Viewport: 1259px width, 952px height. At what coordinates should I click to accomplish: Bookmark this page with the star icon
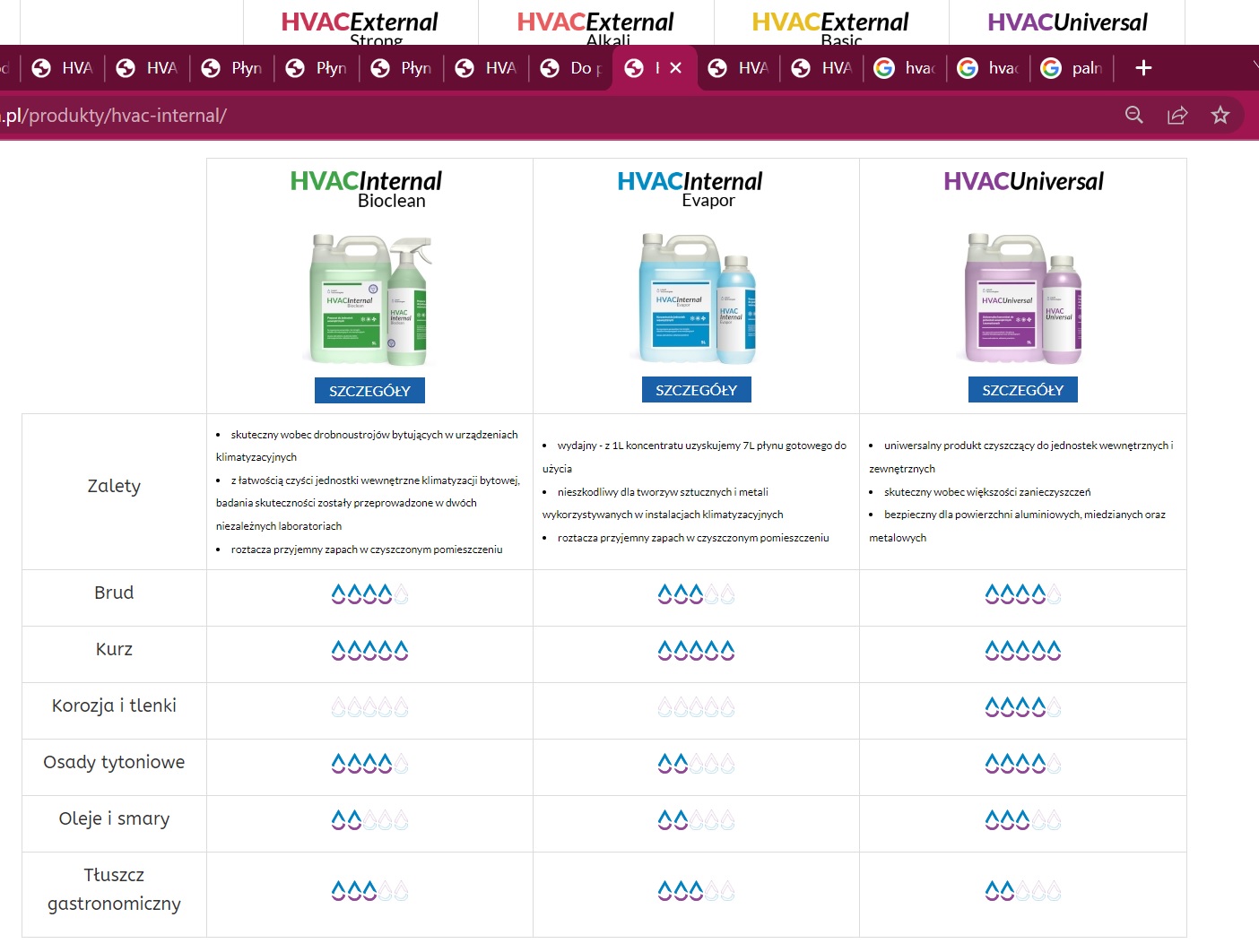1220,115
